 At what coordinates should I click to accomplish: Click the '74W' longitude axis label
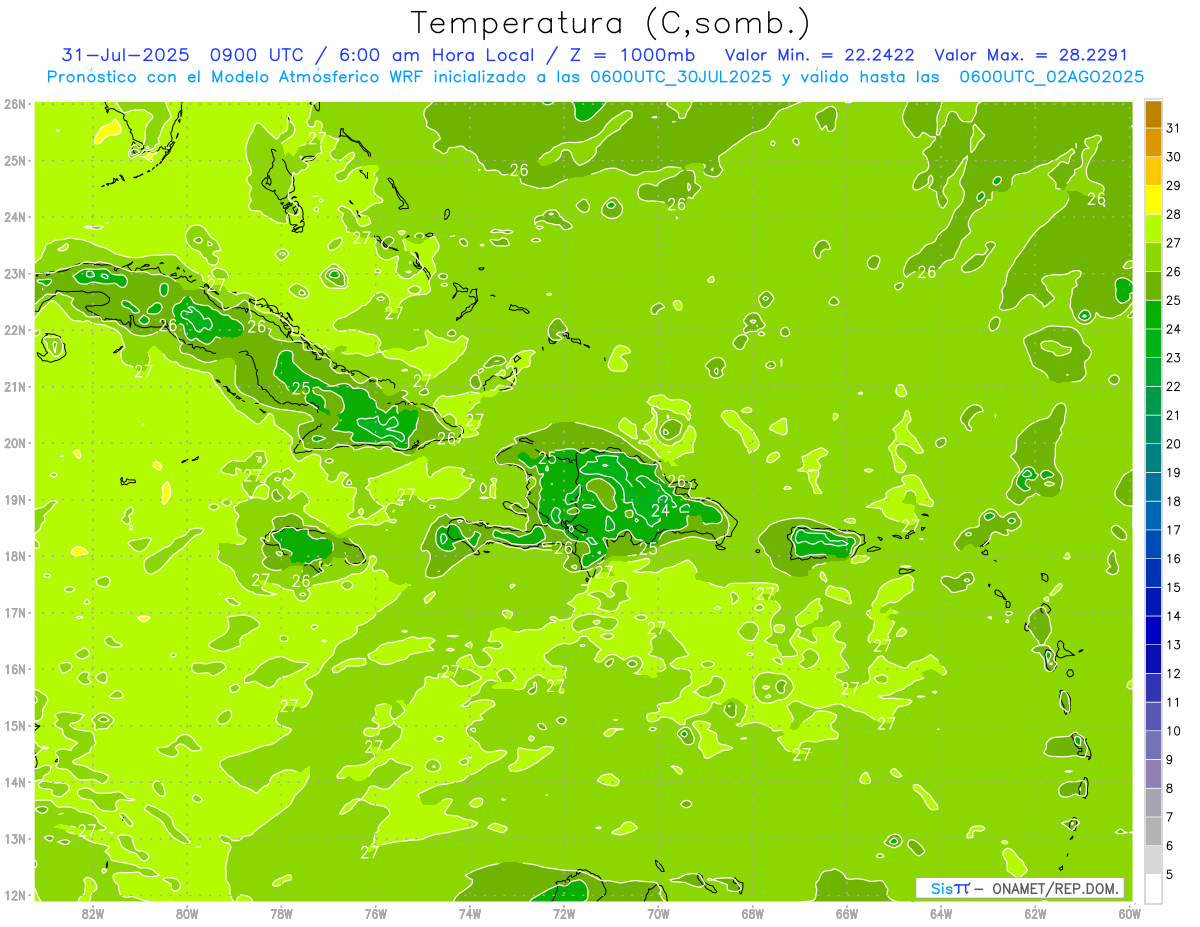tap(470, 912)
